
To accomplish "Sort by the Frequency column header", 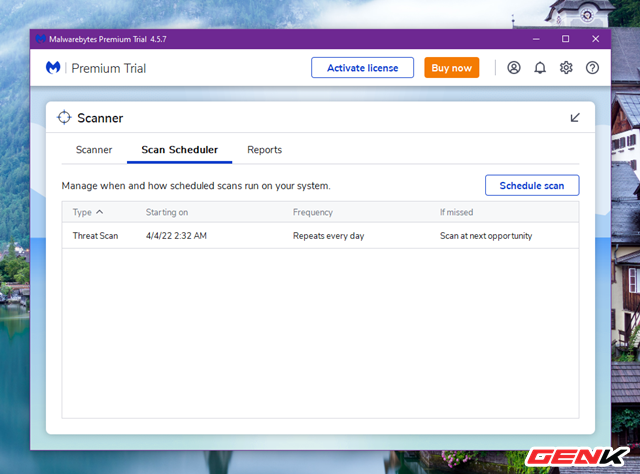I will 313,212.
